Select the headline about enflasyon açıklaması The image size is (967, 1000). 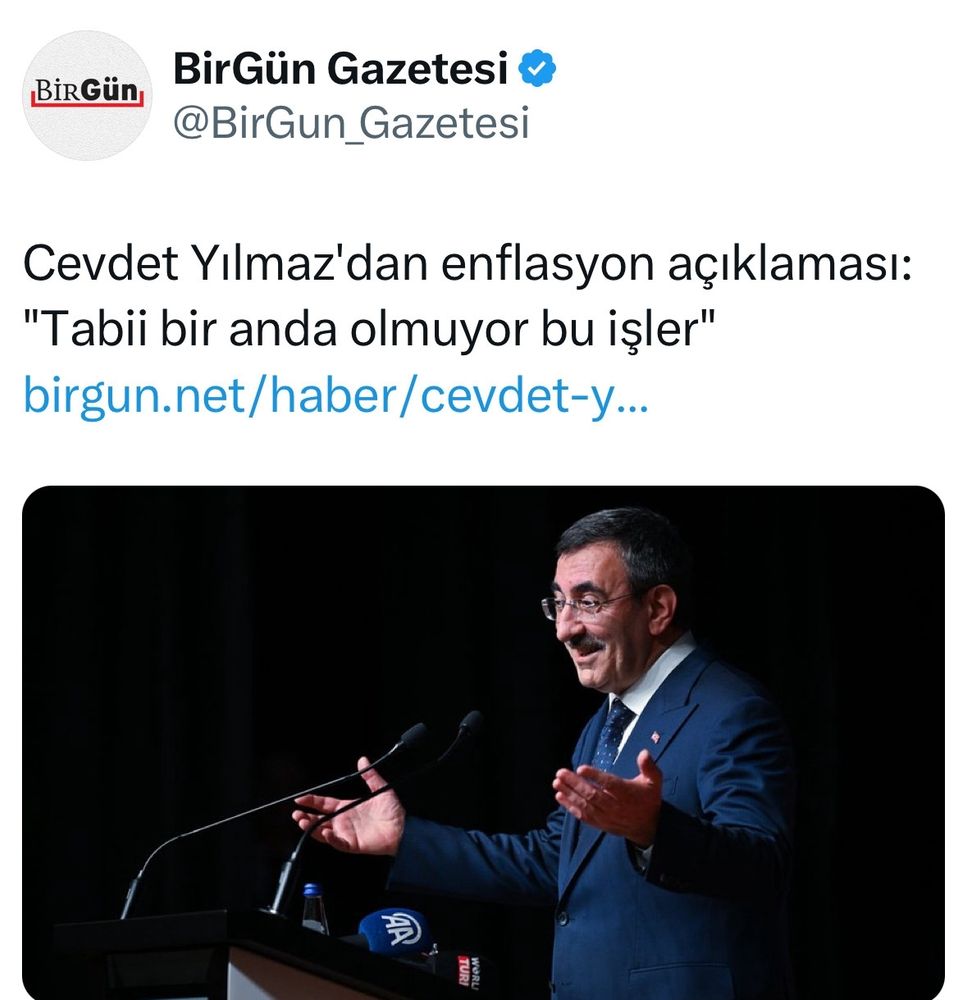[468, 263]
